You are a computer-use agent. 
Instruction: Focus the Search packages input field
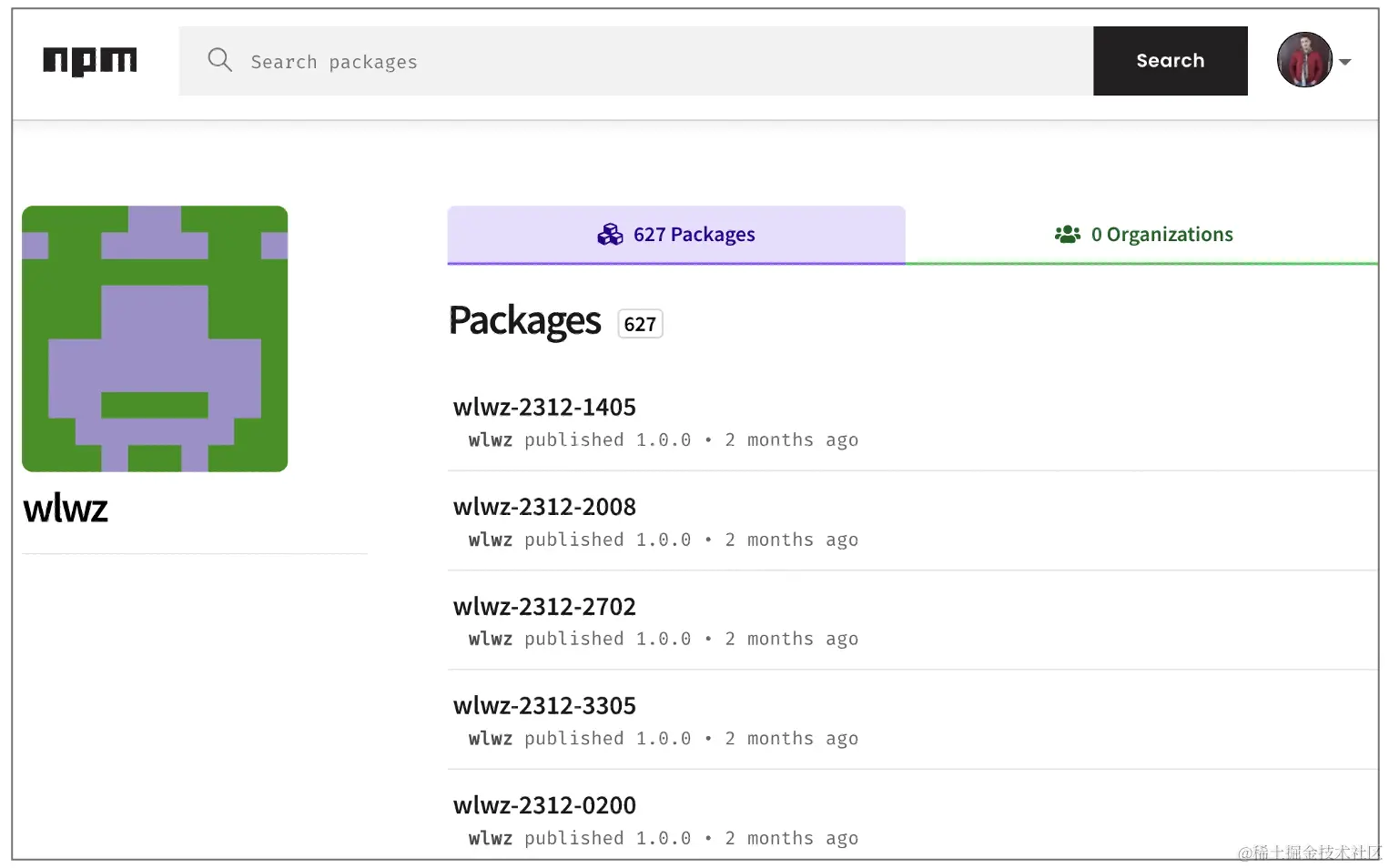(635, 61)
